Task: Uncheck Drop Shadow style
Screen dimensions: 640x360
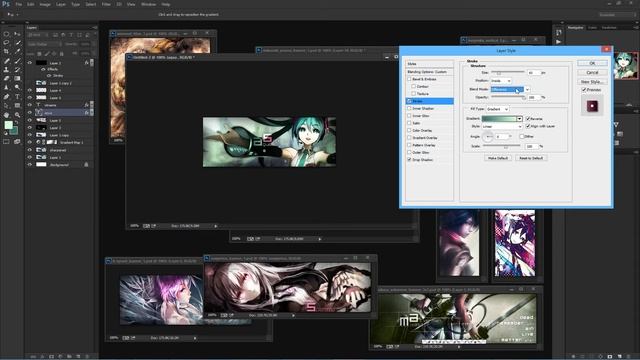Action: pos(409,160)
